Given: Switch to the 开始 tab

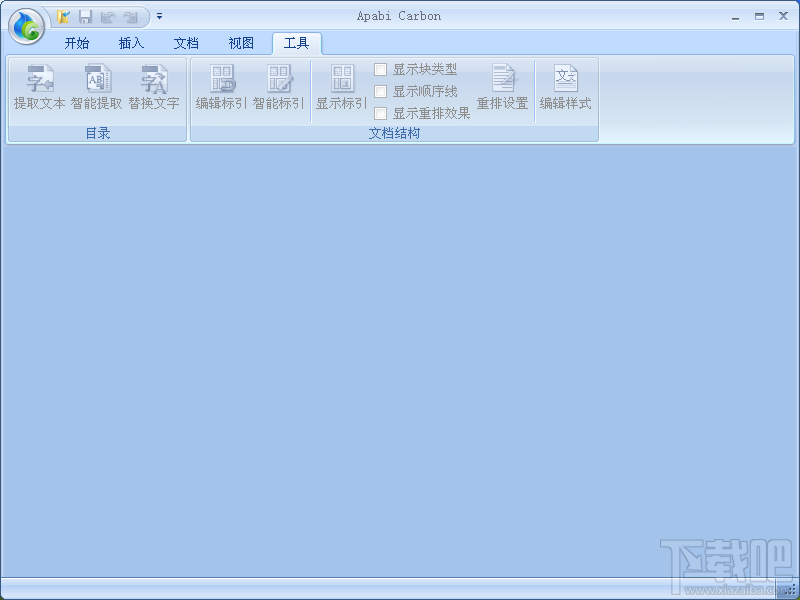Looking at the screenshot, I should [77, 43].
